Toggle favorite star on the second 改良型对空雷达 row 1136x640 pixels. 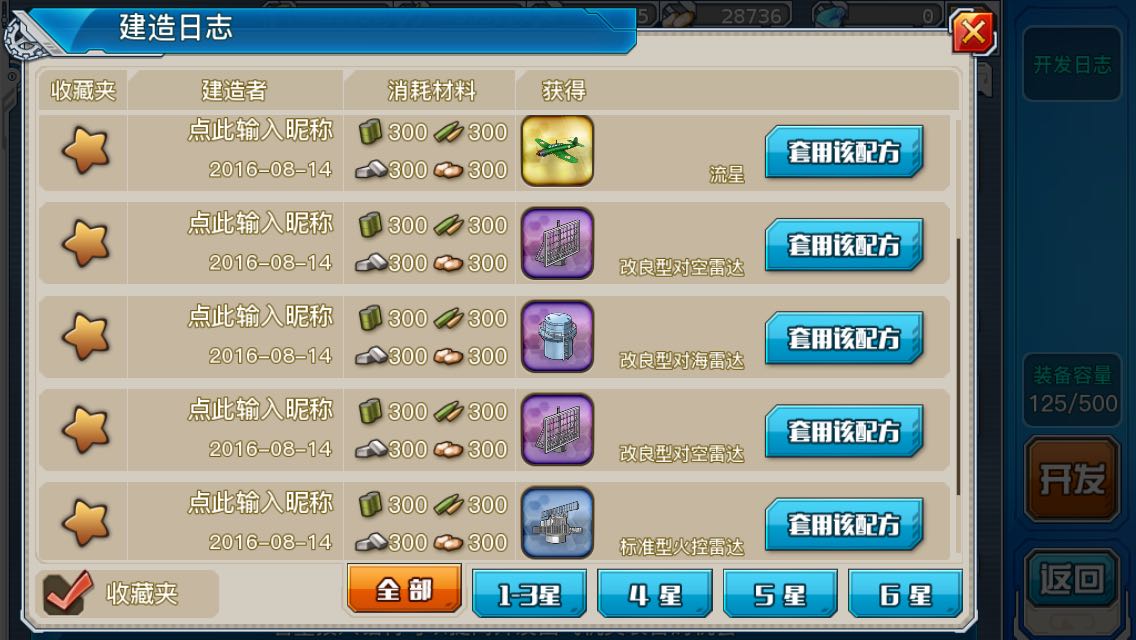click(x=85, y=430)
